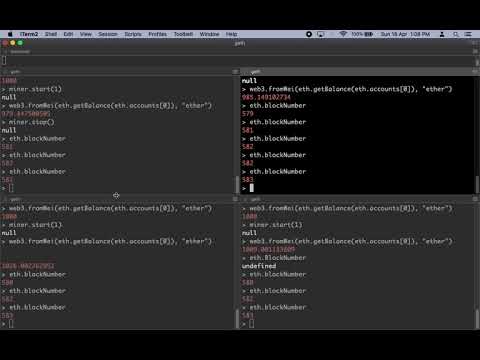Click the prompt cursor in the lower-right pane
This screenshot has width=480, height=360.
252,323
